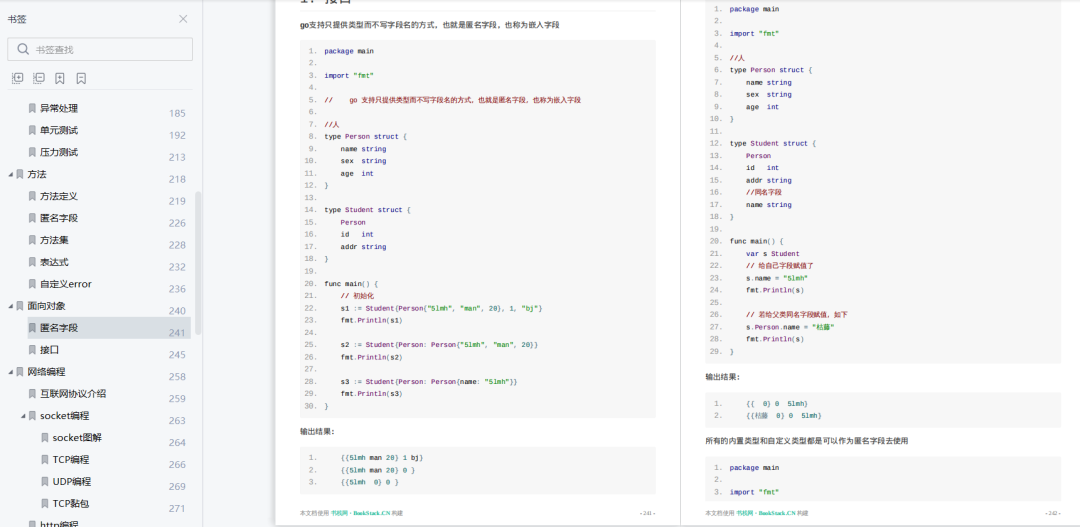Screen dimensions: 1080x527
Task: Click the collapse all bookmarks icon
Action: coord(39,78)
